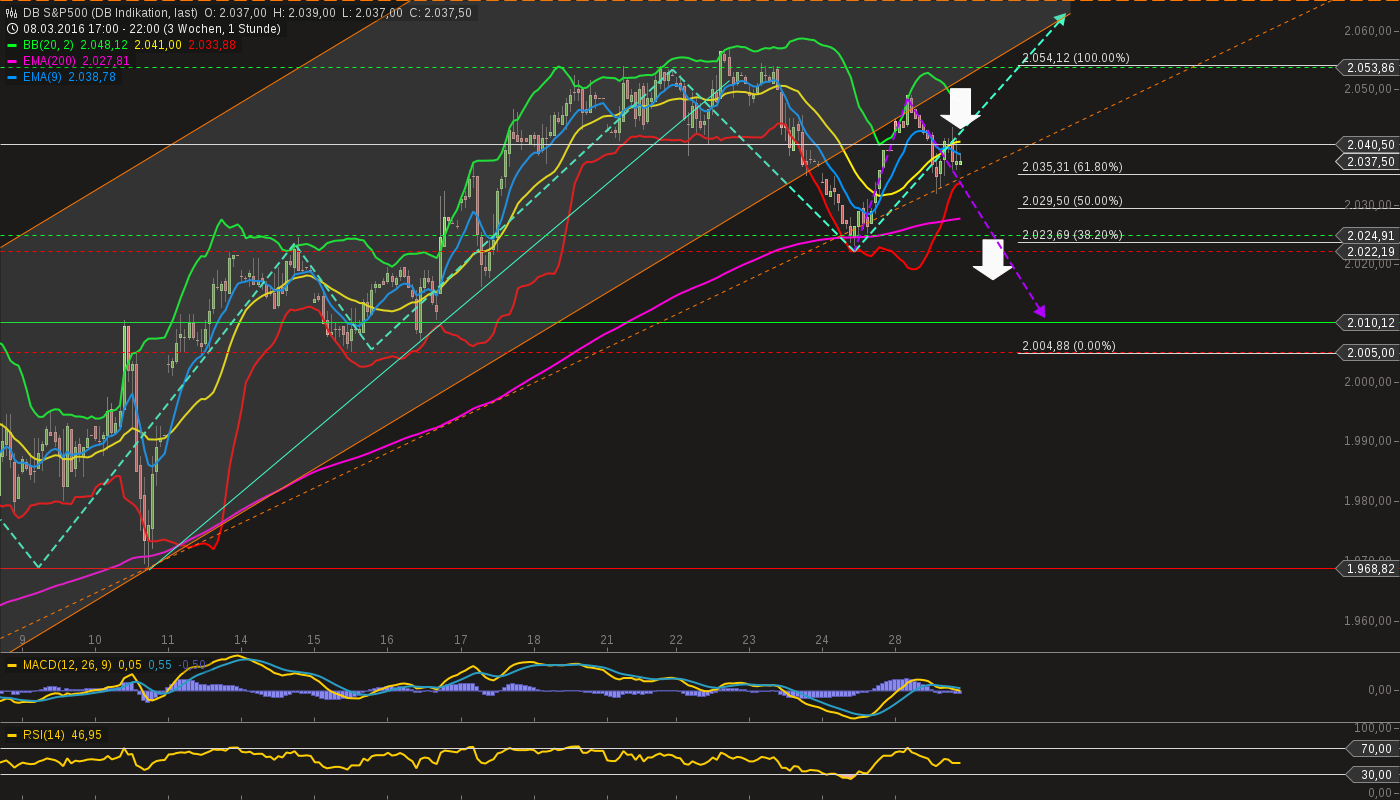Click the lower band value '2.033,88'
1400x800 pixels.
[x=212, y=45]
